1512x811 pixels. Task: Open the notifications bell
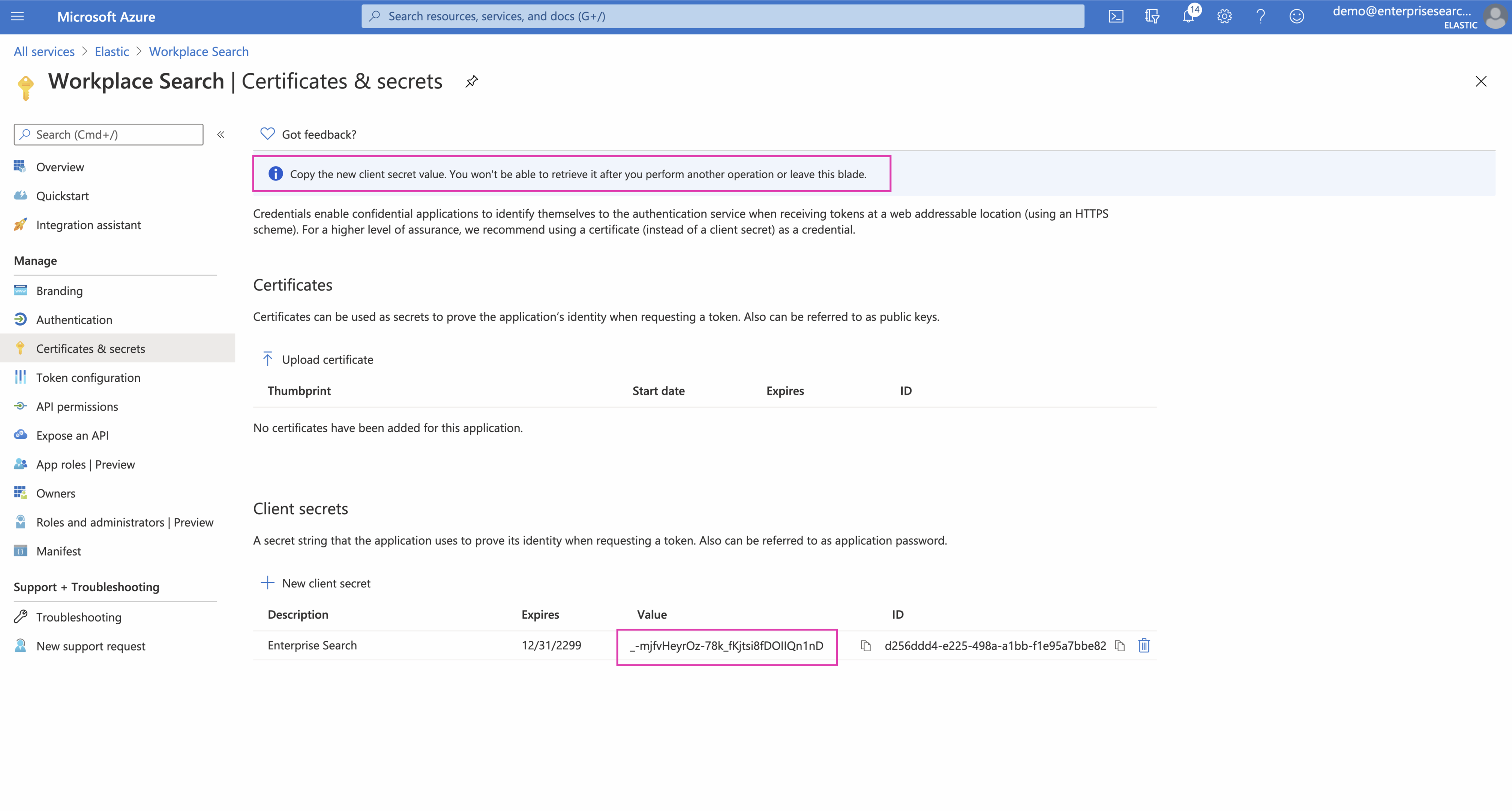coord(1188,17)
